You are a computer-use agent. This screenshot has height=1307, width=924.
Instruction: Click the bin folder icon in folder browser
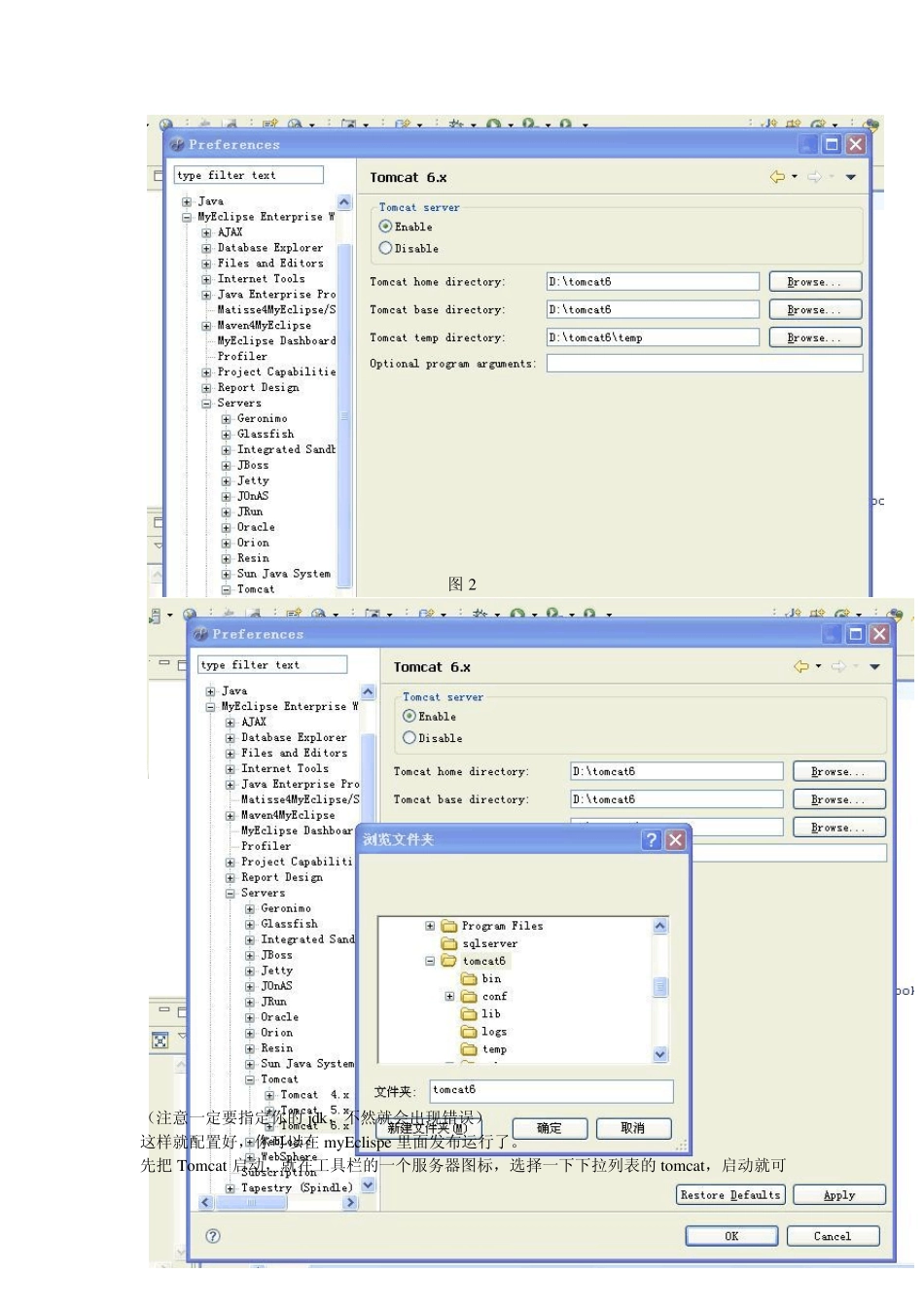tap(469, 978)
